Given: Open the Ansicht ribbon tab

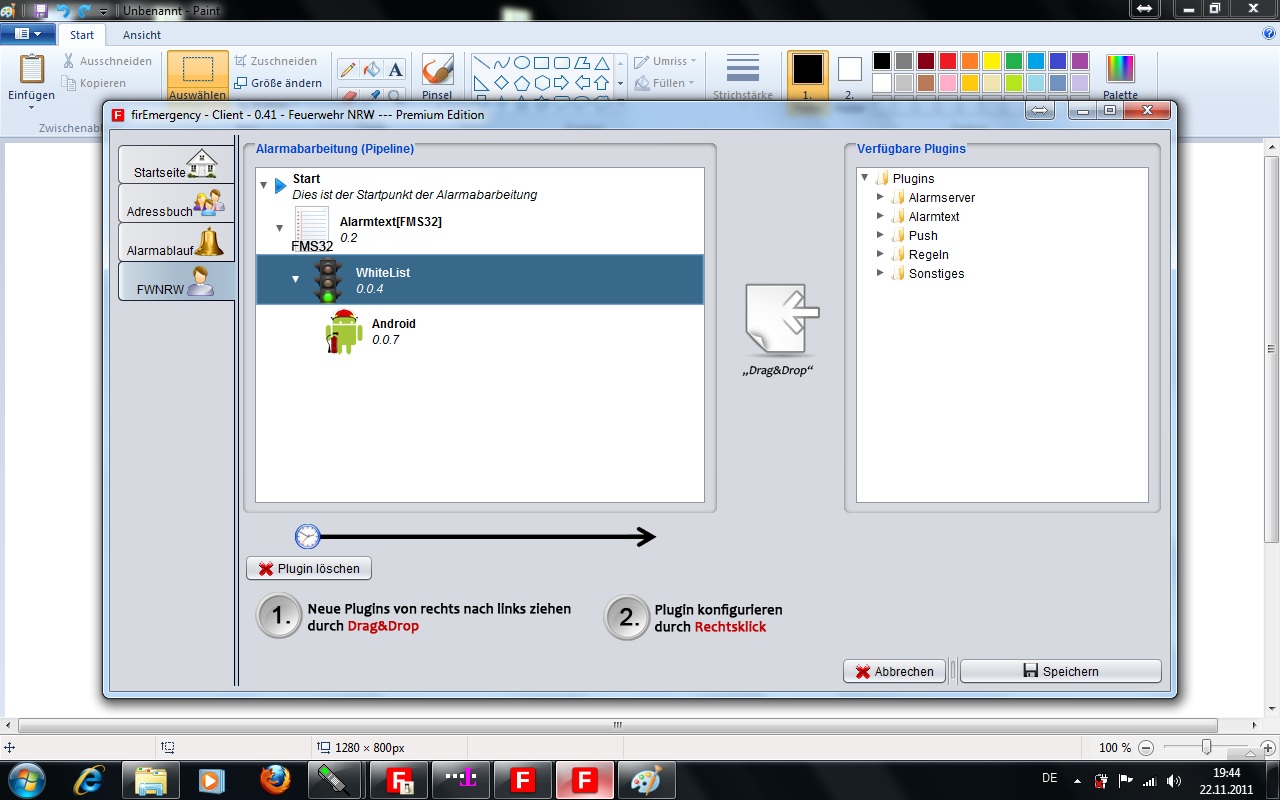Looking at the screenshot, I should click(x=142, y=35).
